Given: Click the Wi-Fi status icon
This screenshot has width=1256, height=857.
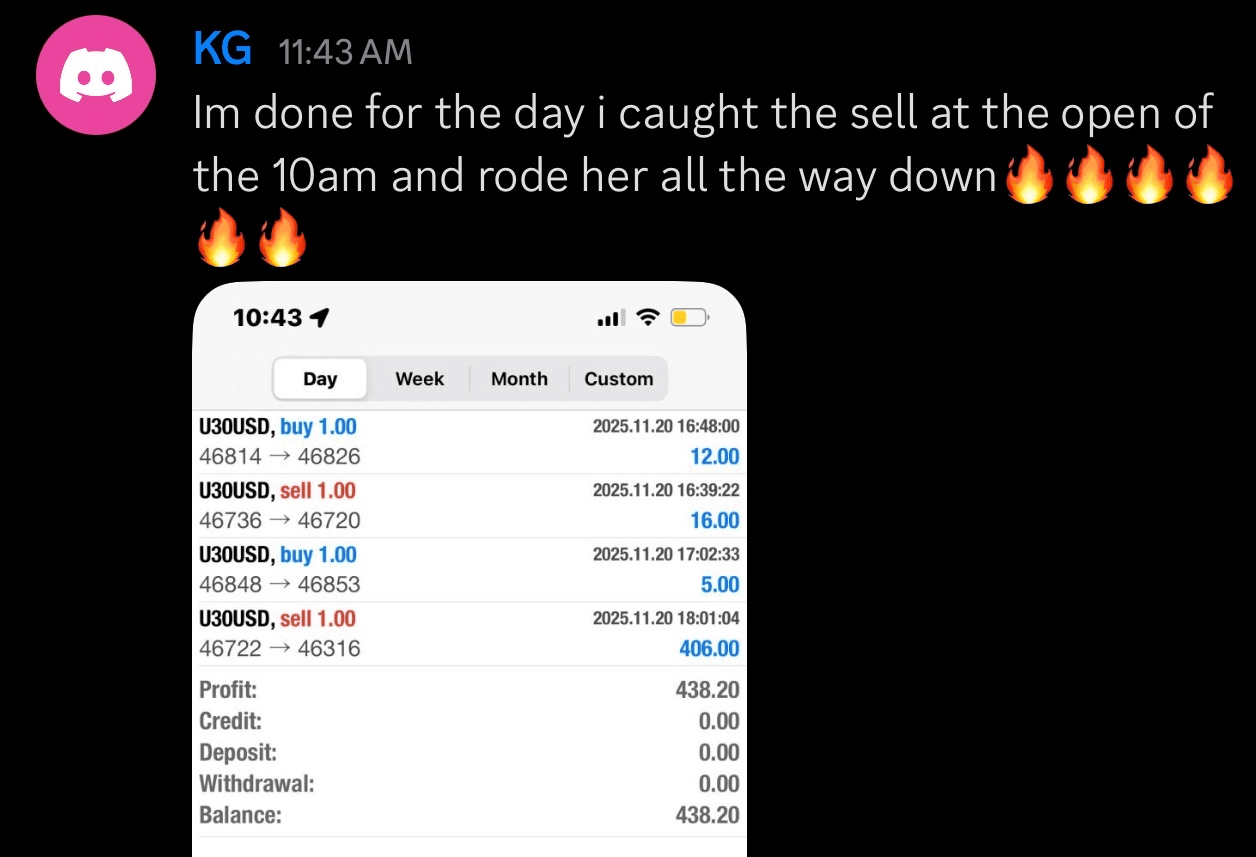Looking at the screenshot, I should (648, 318).
